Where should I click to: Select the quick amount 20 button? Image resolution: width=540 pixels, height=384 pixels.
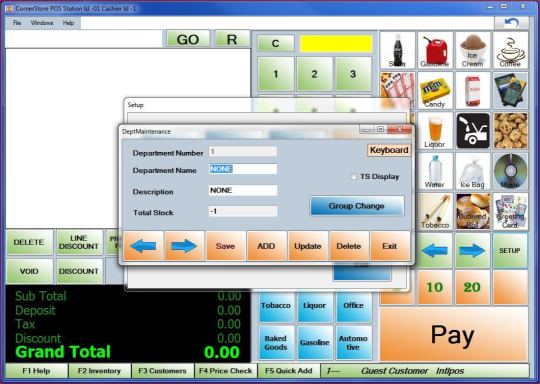point(472,287)
